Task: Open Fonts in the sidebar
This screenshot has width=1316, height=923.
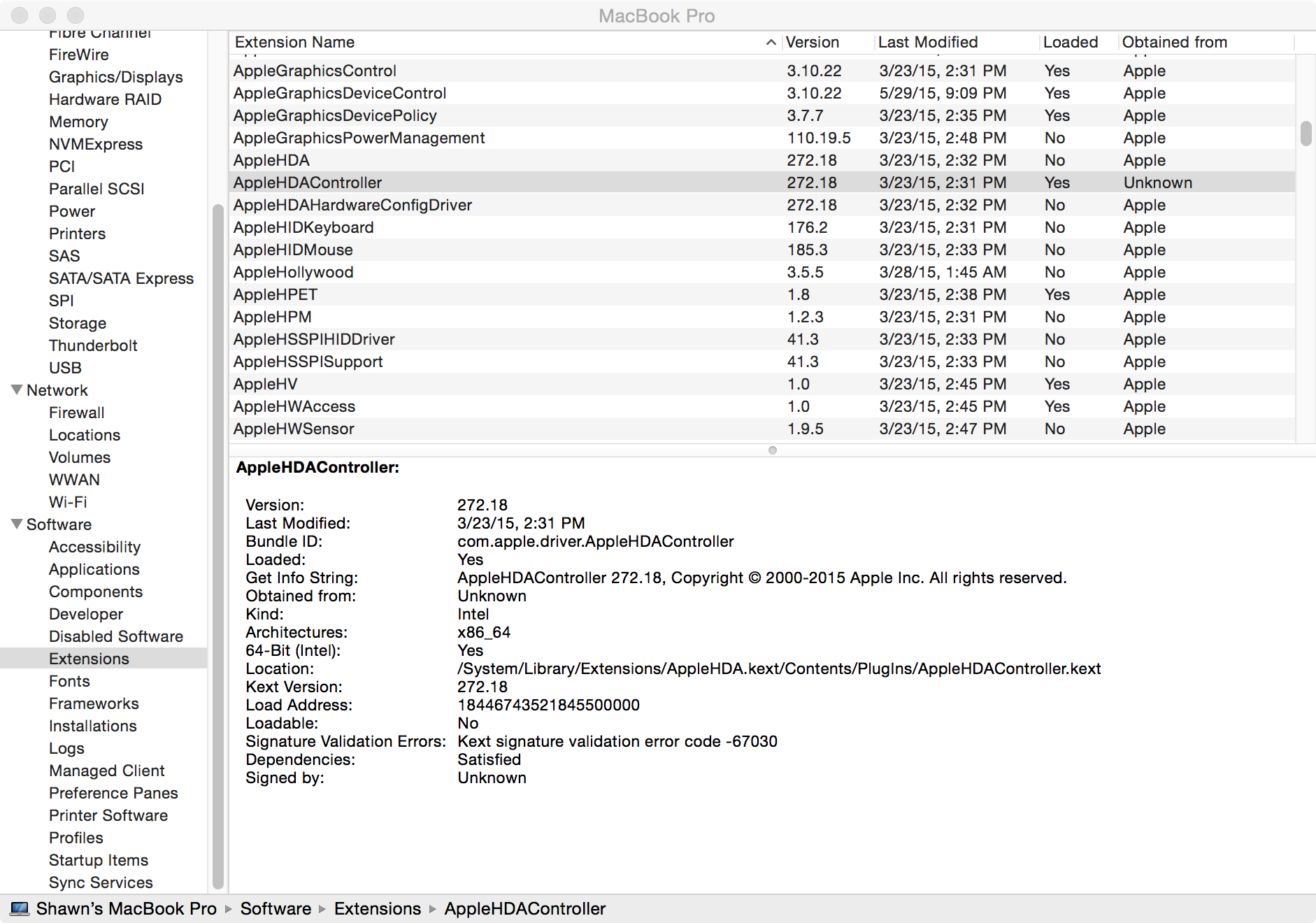Action: 69,681
